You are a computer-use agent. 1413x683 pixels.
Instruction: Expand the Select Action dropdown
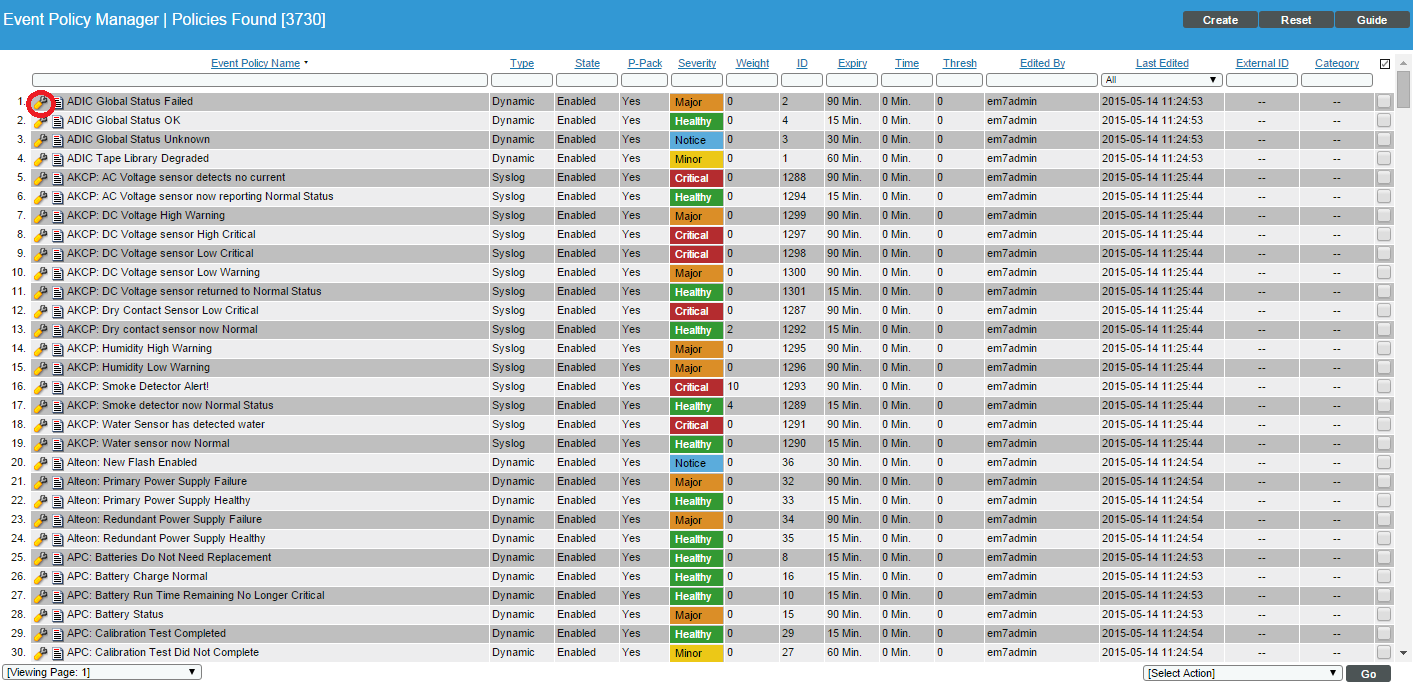click(x=1242, y=673)
